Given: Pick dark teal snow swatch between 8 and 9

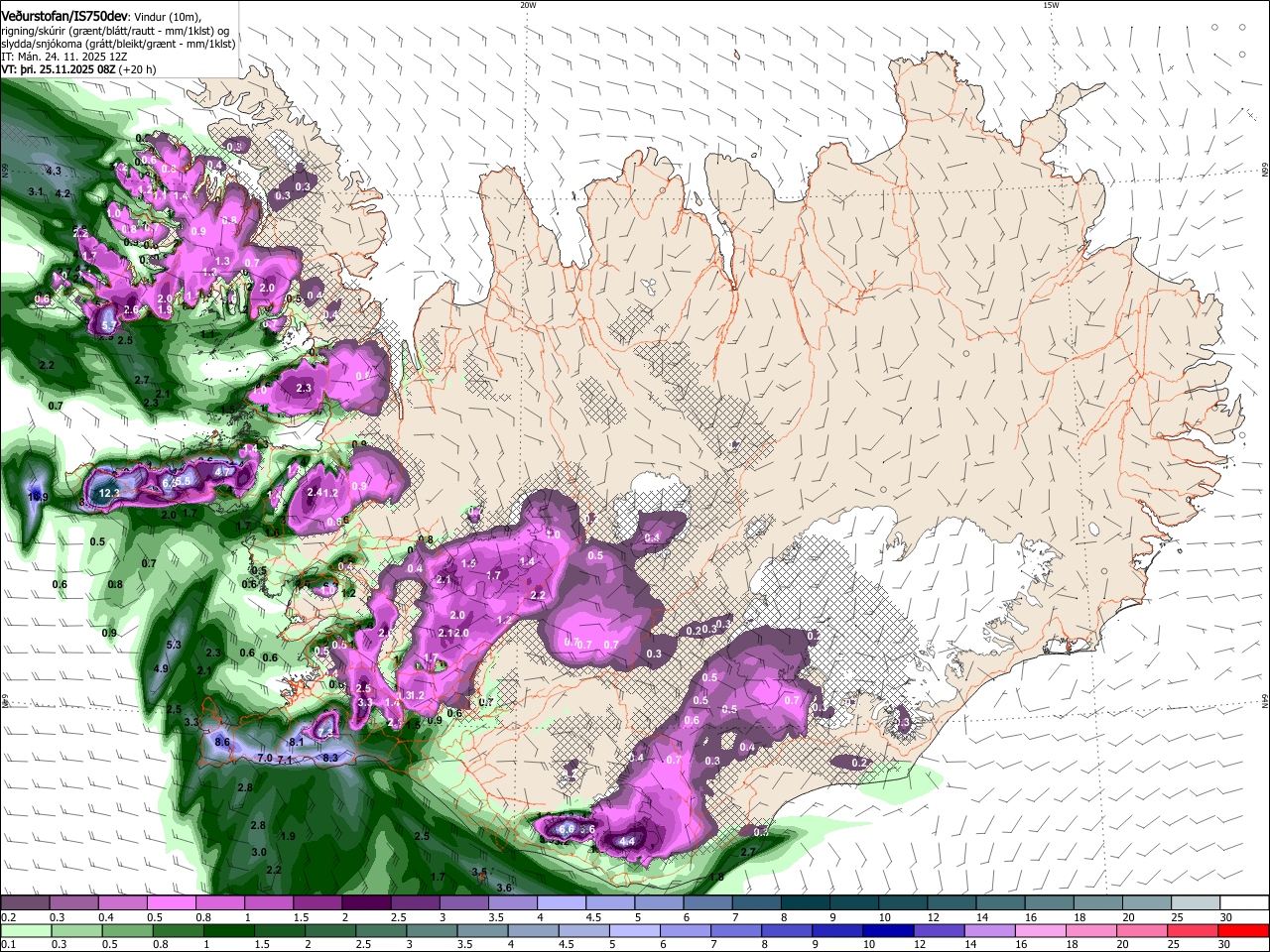Looking at the screenshot, I should click(x=806, y=902).
